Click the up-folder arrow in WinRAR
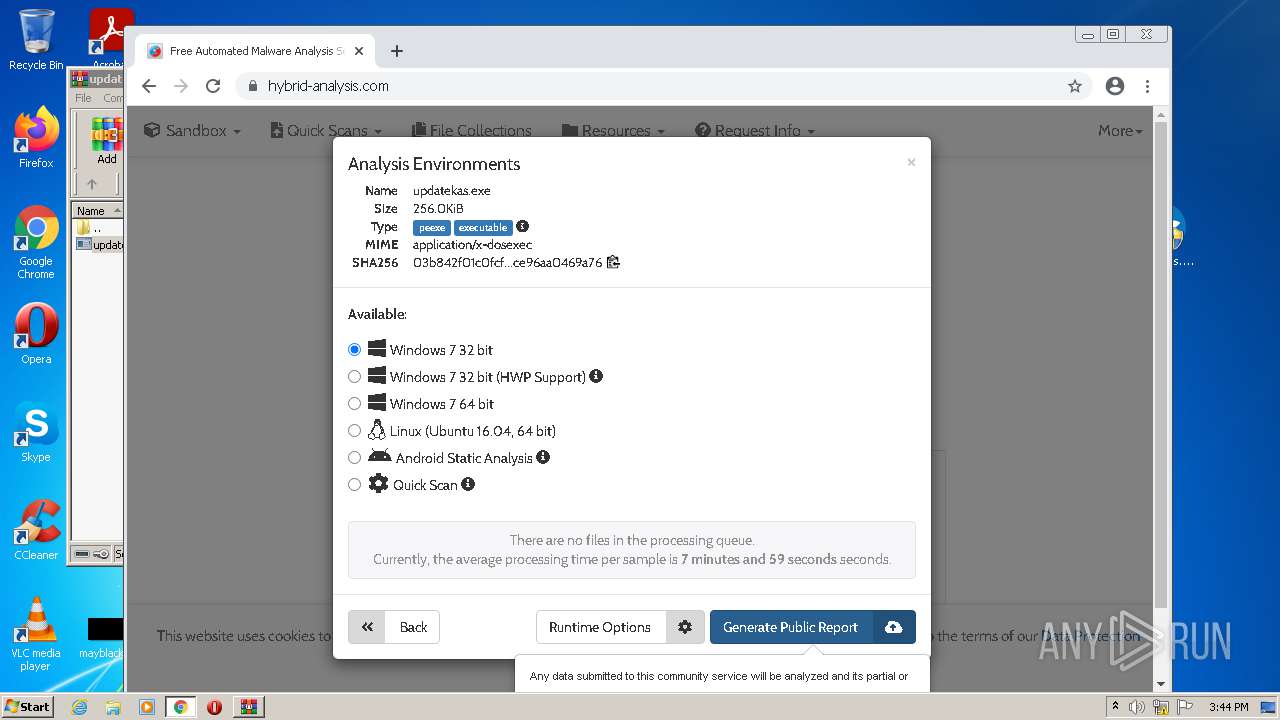 coord(92,184)
